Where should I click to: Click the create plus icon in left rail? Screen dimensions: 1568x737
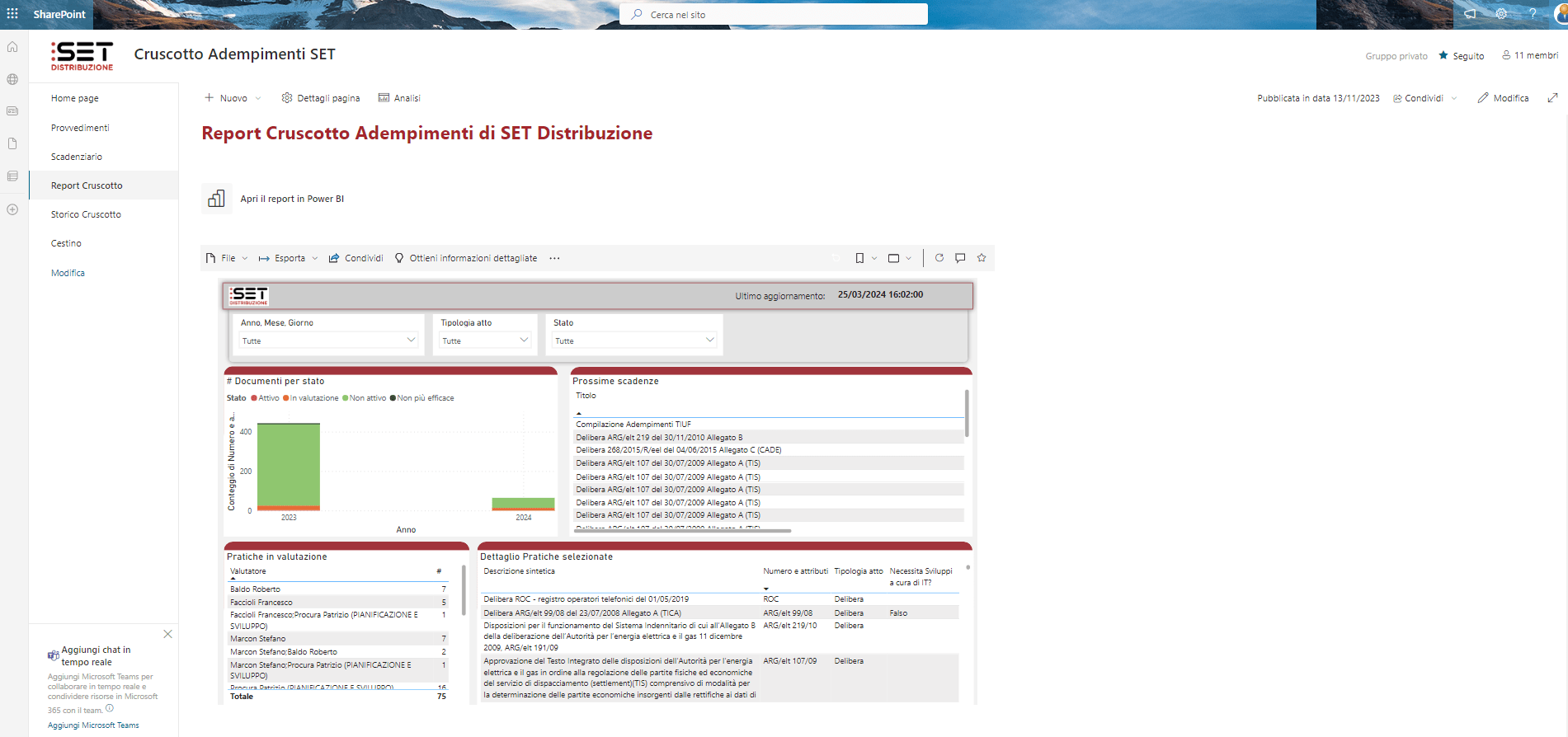tap(12, 209)
